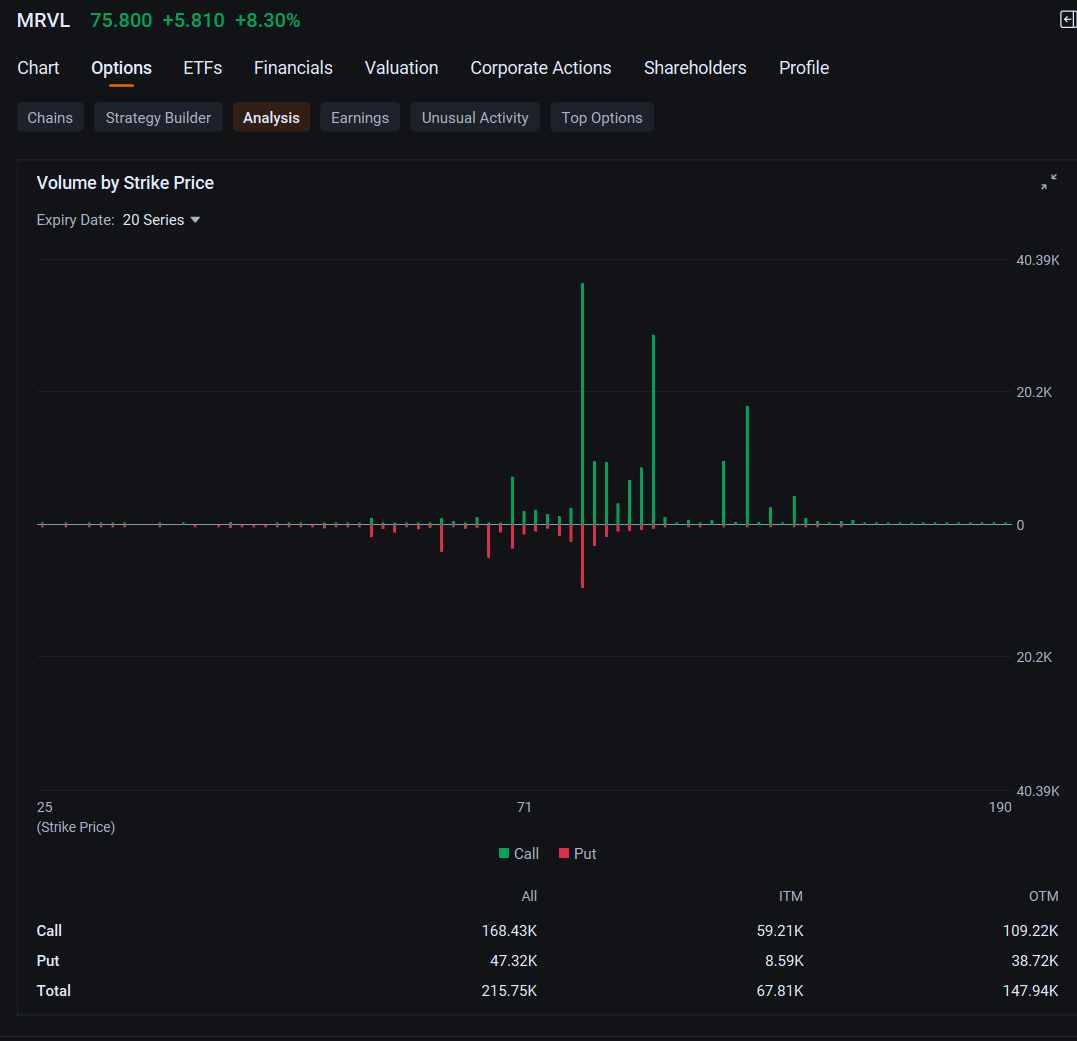
Task: Open the Strategy Builder view
Action: (158, 117)
